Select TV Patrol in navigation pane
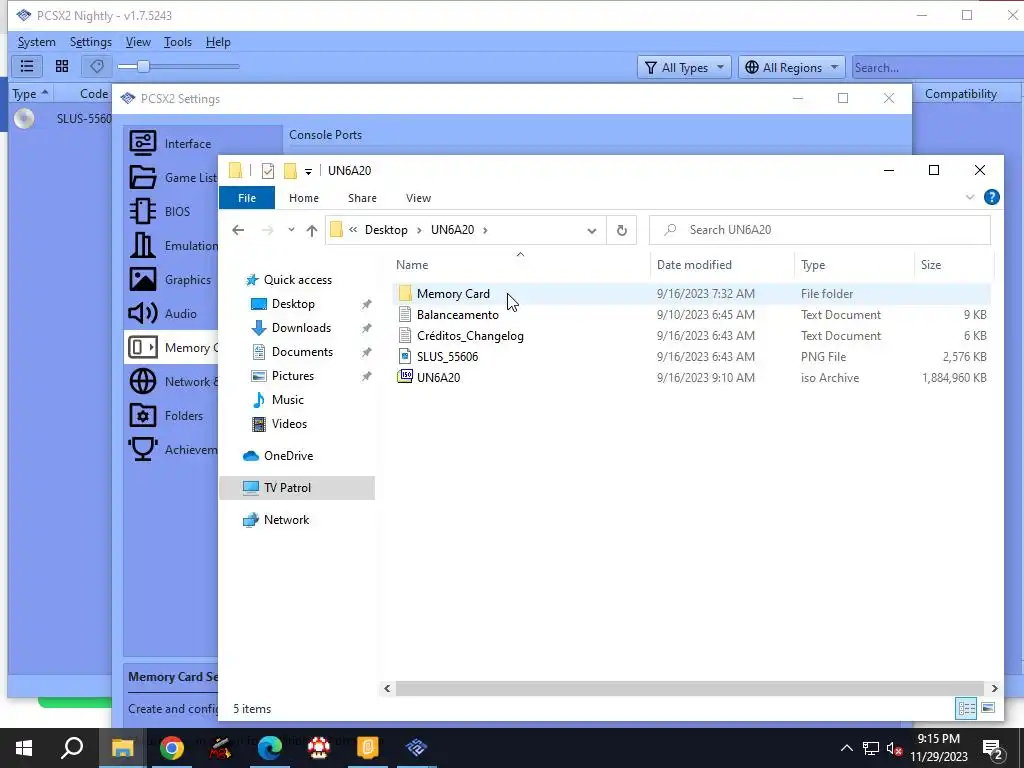Viewport: 1024px width, 768px height. tap(297, 488)
